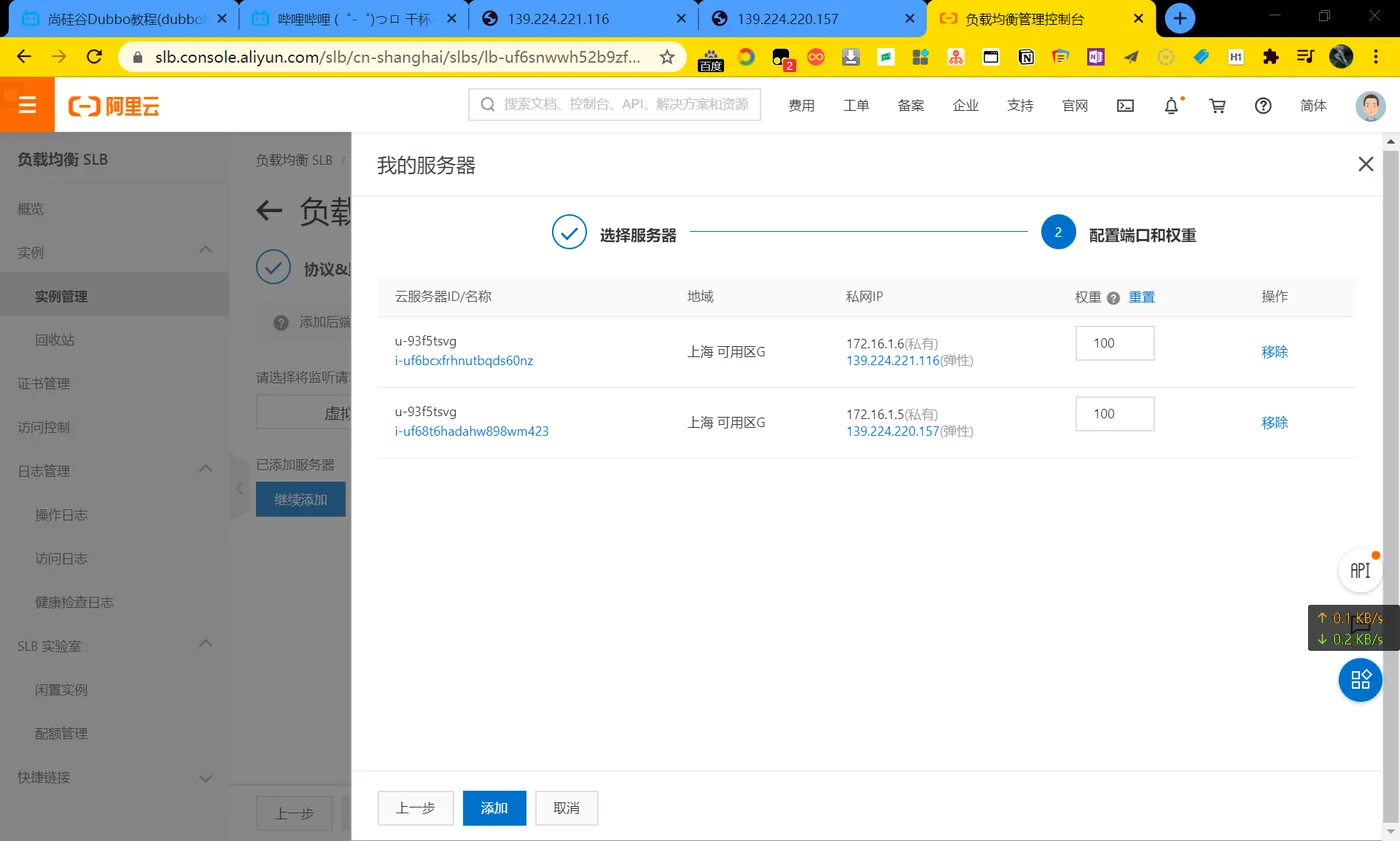Open instance link i-uf6bcxfrhnutbqds60nz
1400x841 pixels.
464,361
